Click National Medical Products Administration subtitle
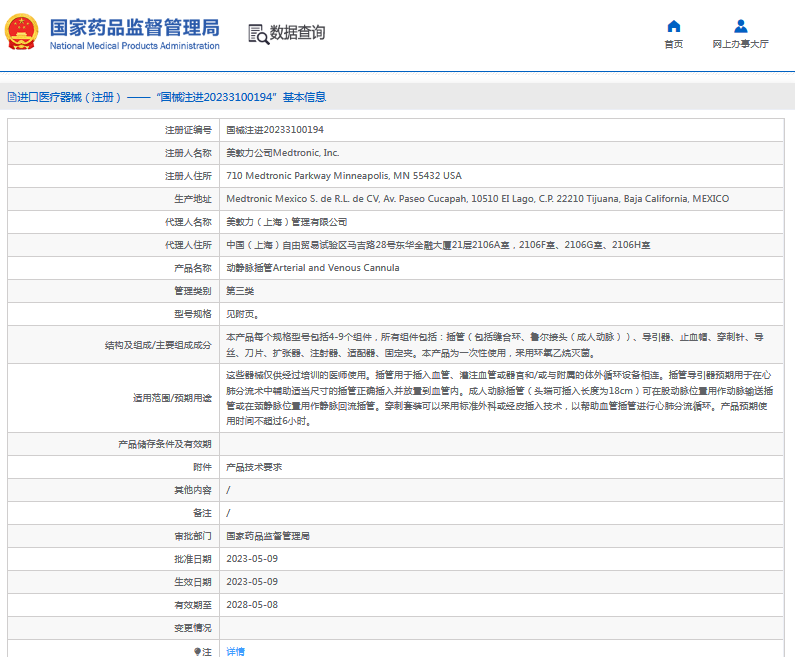This screenshot has width=795, height=657. coord(135,46)
